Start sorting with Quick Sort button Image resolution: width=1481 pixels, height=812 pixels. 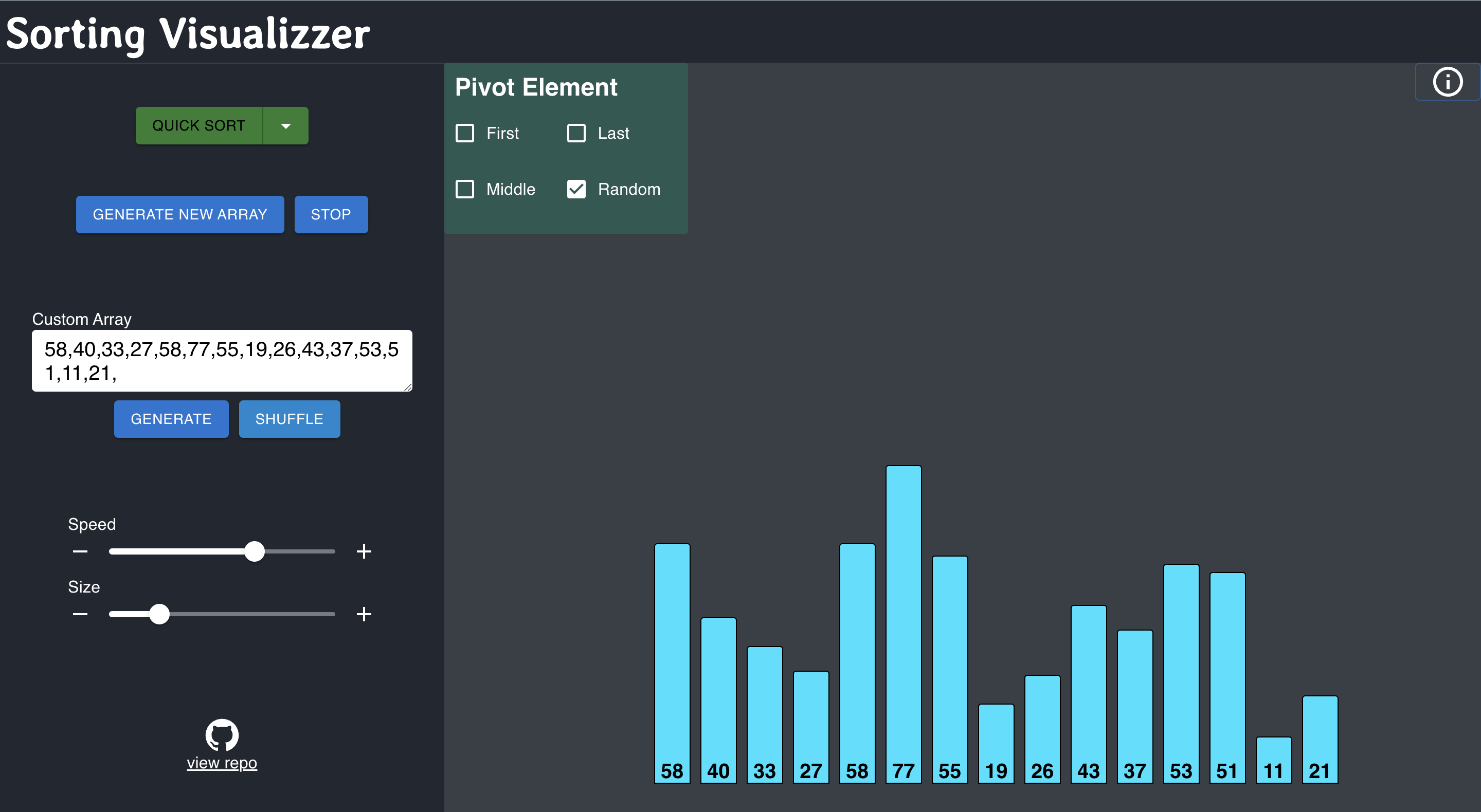[199, 126]
